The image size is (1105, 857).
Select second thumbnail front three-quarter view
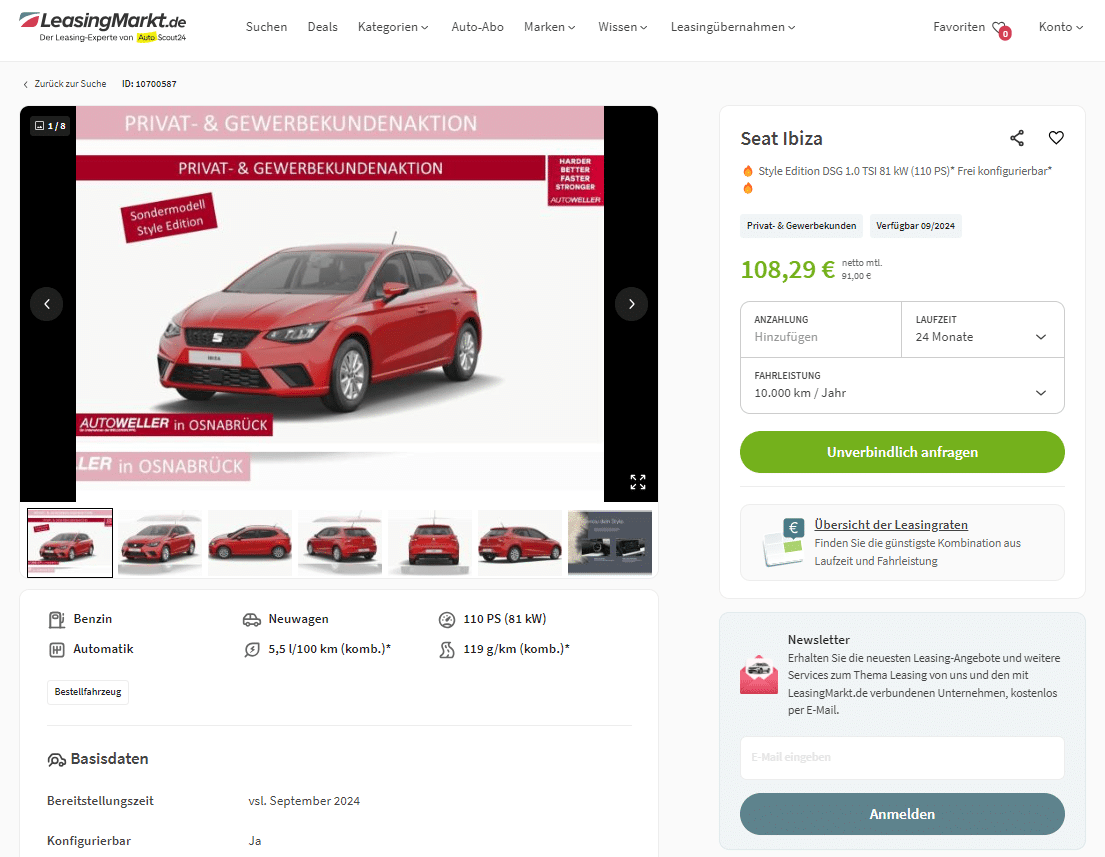[160, 543]
